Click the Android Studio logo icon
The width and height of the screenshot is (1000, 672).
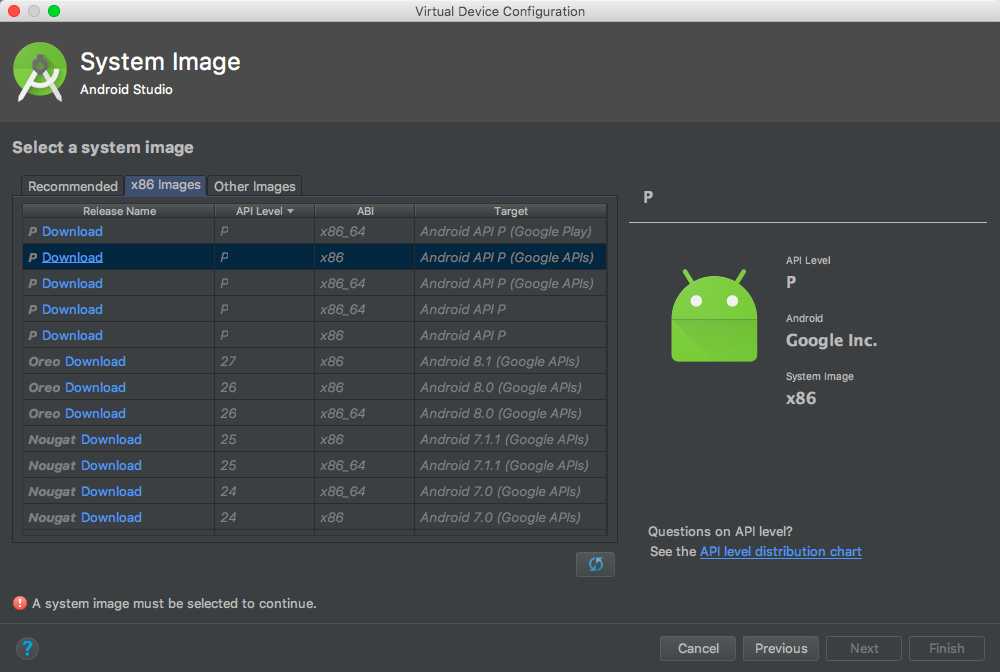tap(40, 72)
